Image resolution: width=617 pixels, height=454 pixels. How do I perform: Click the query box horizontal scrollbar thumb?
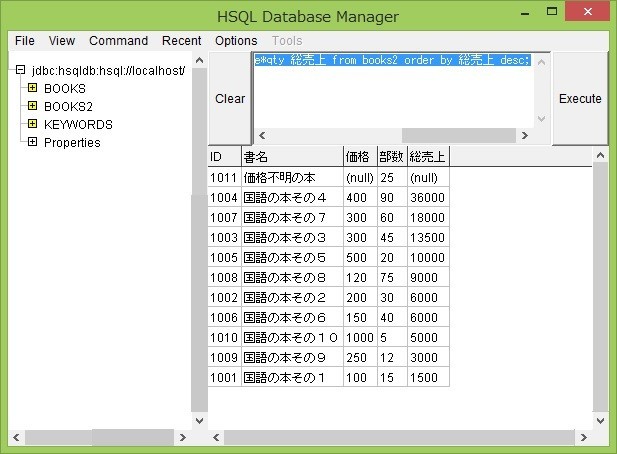pos(458,135)
